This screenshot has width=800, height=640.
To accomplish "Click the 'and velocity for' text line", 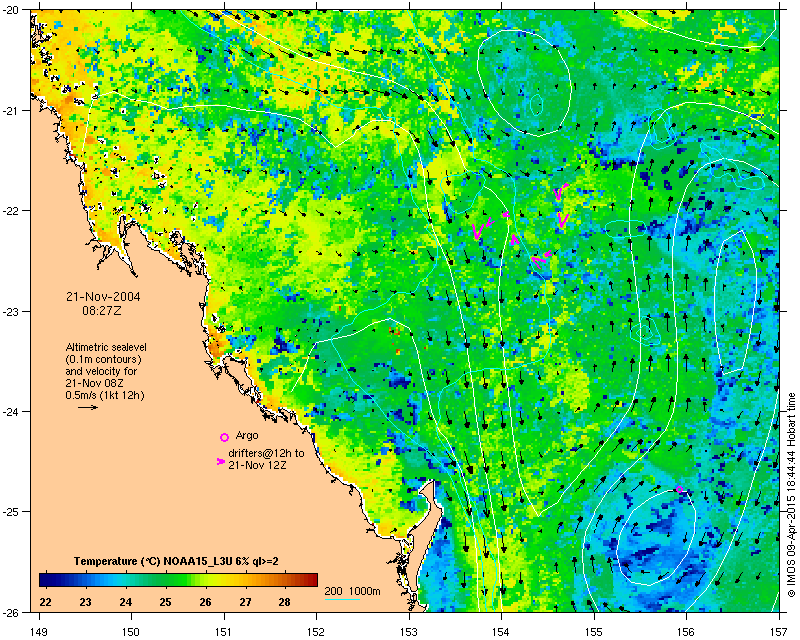I will coord(101,372).
